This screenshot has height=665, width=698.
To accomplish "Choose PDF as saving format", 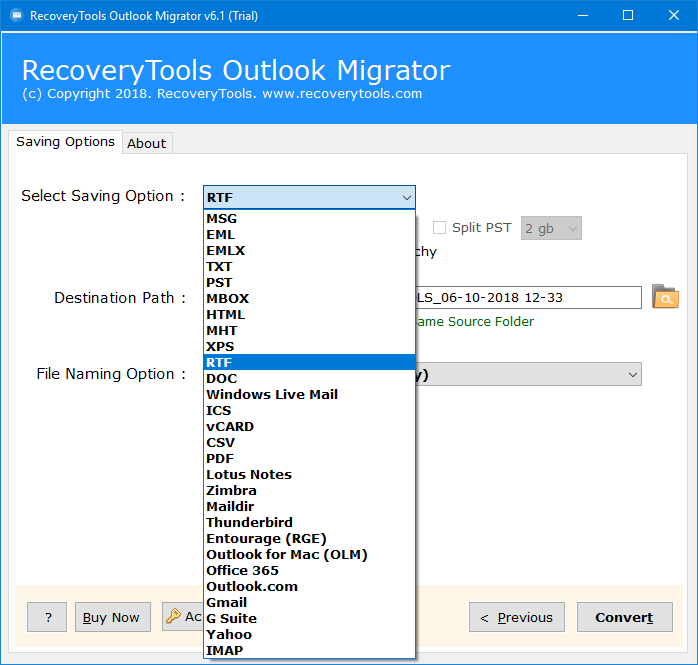I will tap(309, 458).
